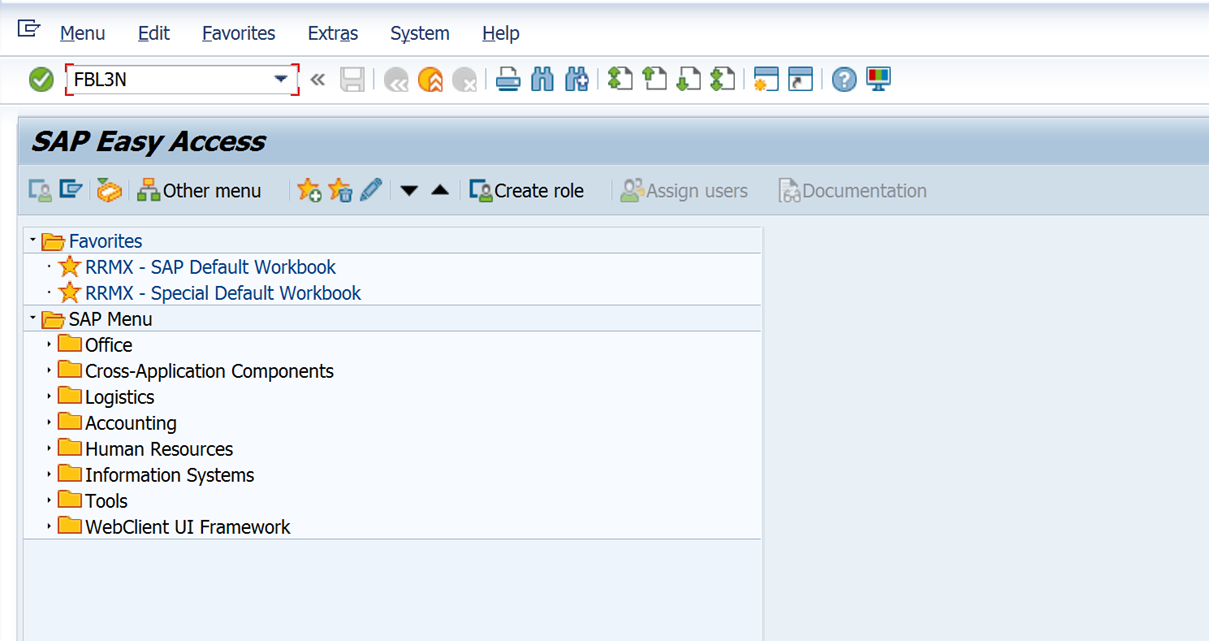Select the Logistics tree label
The width and height of the screenshot is (1209, 641).
(120, 398)
